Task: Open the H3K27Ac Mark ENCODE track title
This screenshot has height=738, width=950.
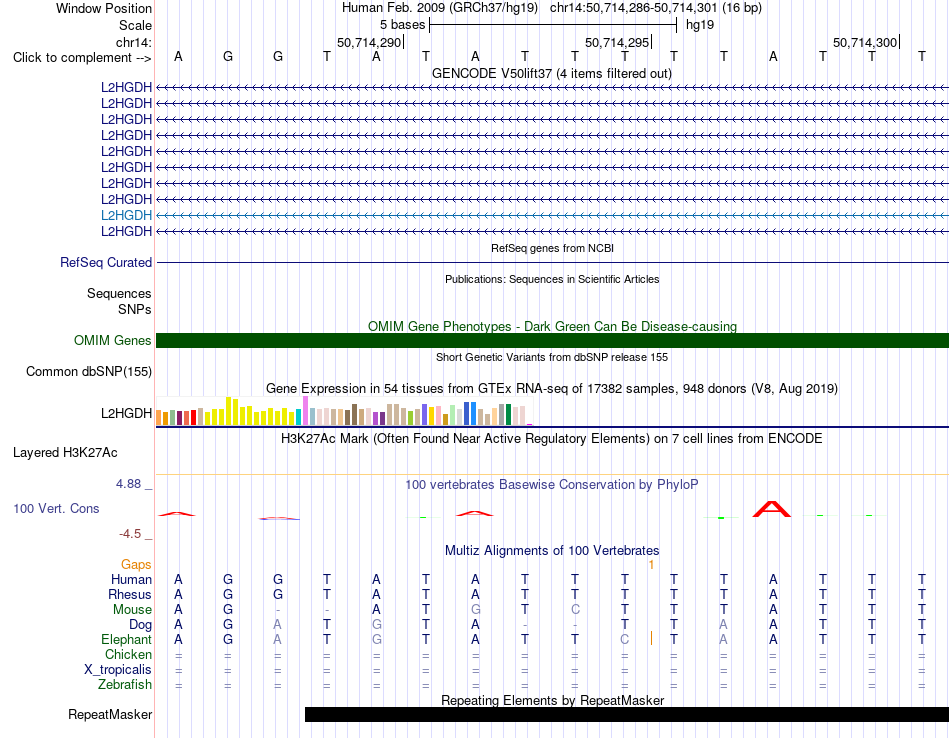Action: [552, 439]
